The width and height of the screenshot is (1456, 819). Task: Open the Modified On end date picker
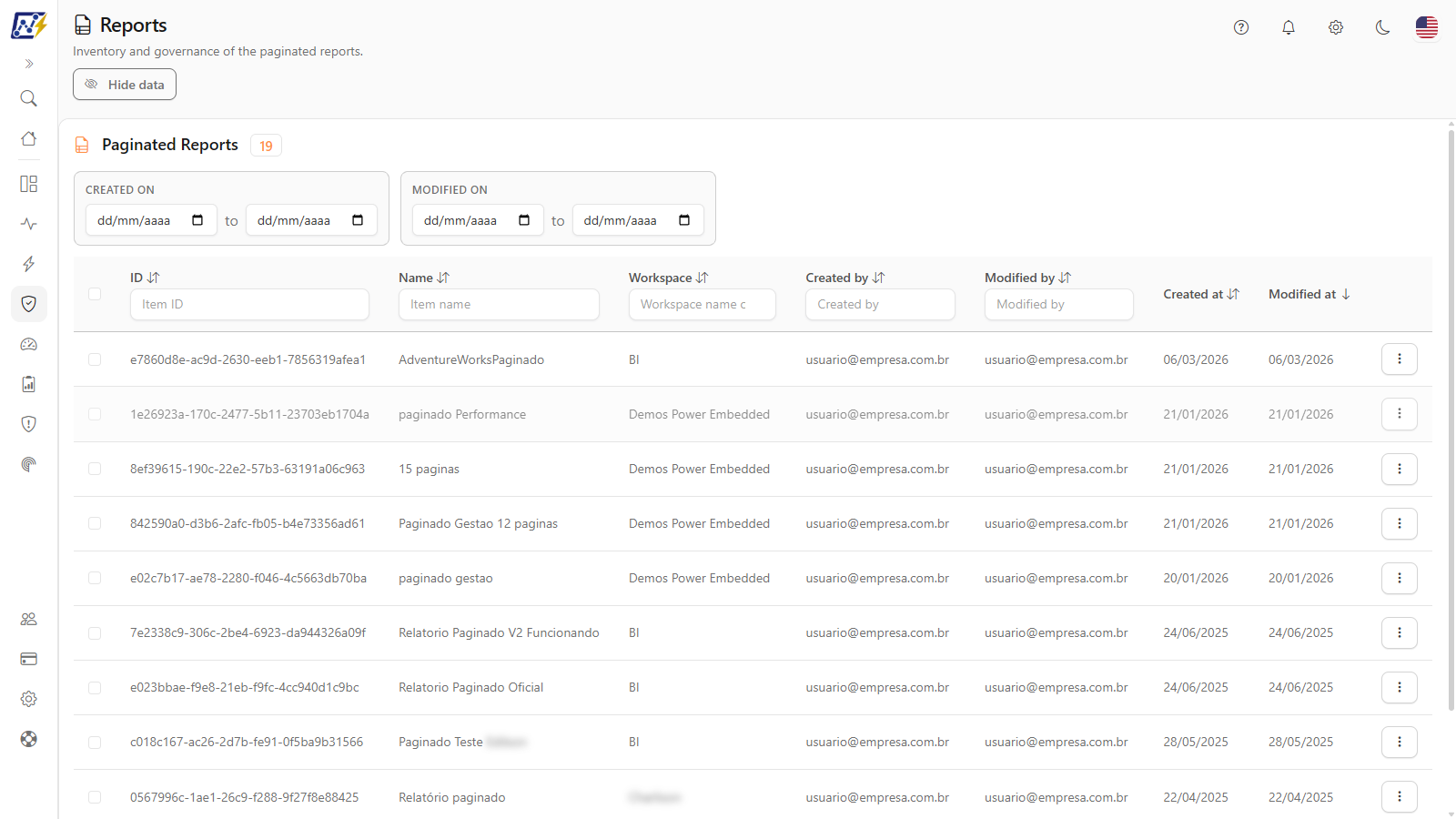pyautogui.click(x=684, y=220)
